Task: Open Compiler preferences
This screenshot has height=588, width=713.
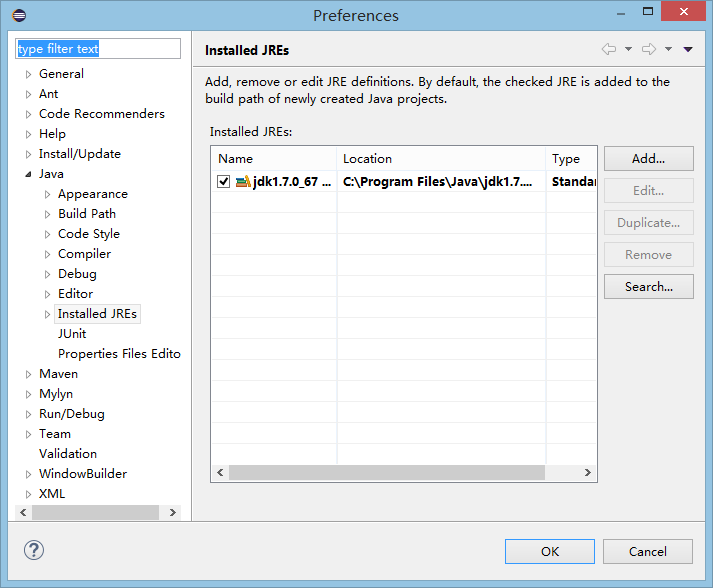Action: pos(85,254)
